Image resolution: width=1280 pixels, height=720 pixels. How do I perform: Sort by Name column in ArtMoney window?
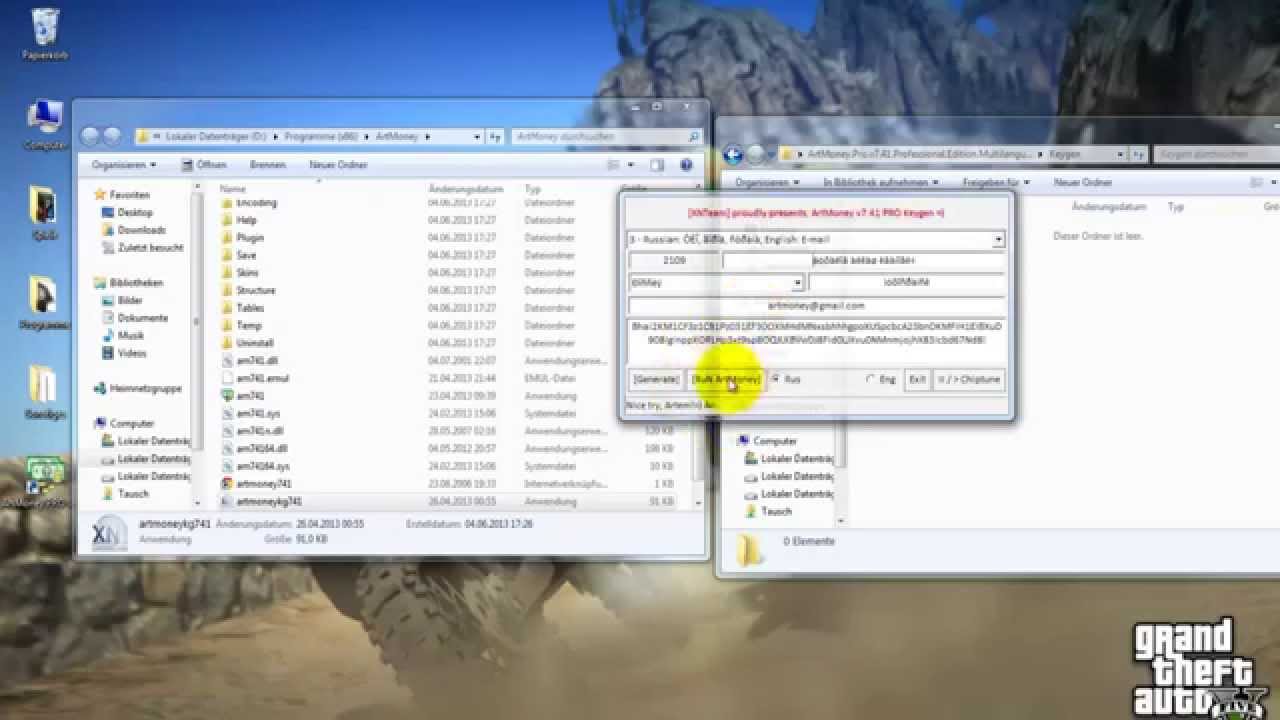233,188
